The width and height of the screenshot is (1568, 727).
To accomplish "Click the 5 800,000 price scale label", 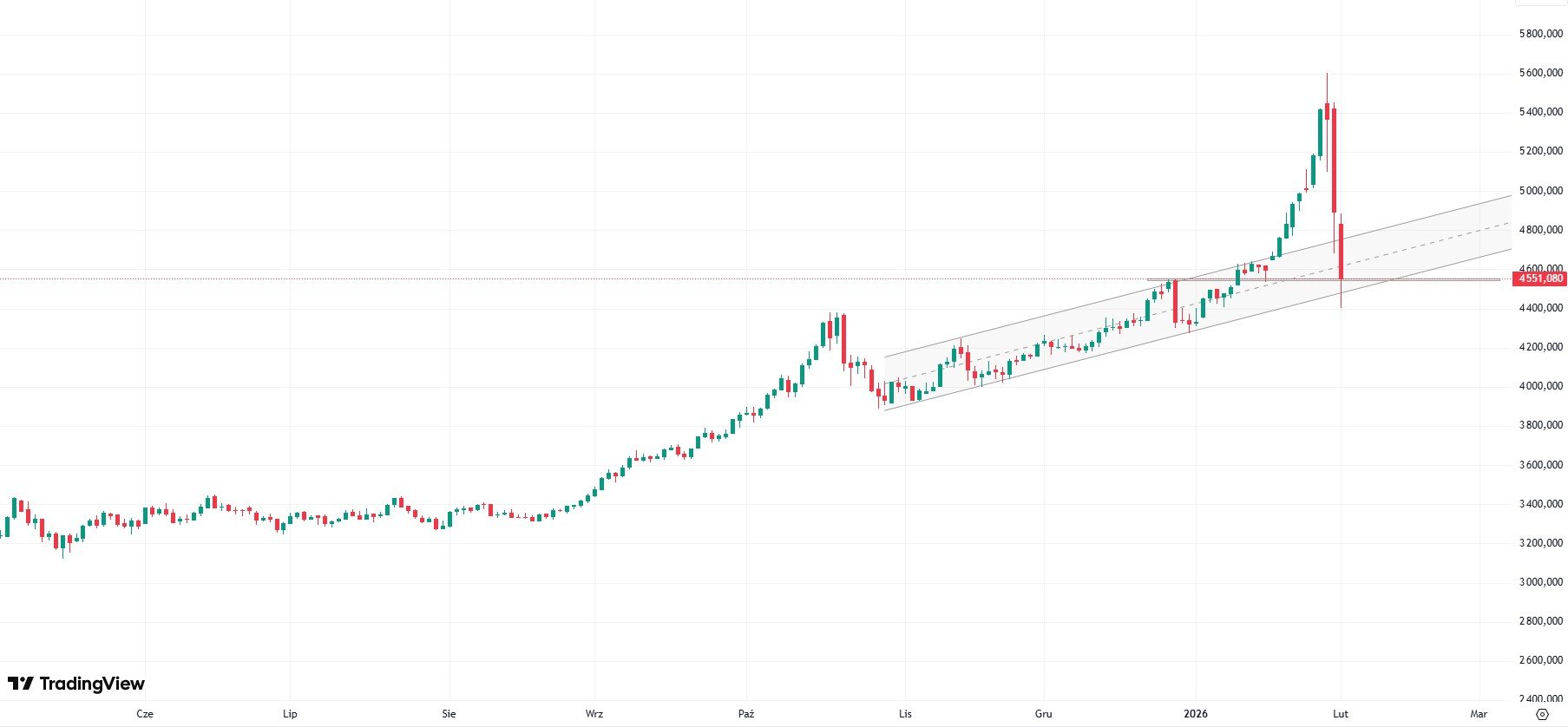I will [x=1540, y=34].
